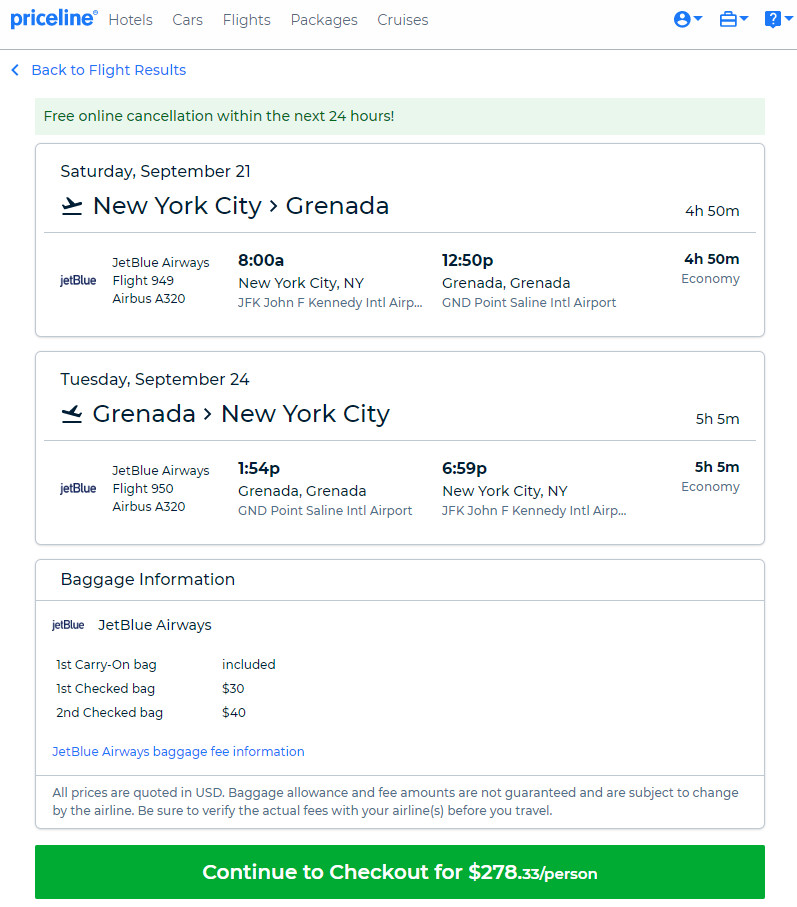797x907 pixels.
Task: Go to the Cars section
Action: pos(187,20)
